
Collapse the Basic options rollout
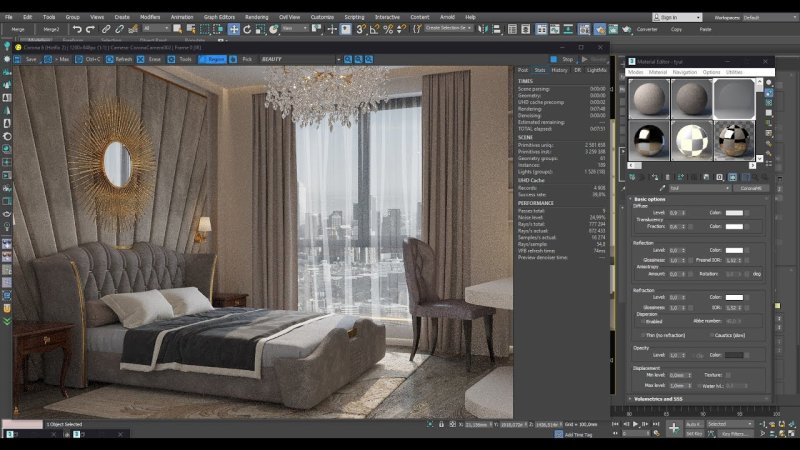click(x=655, y=199)
